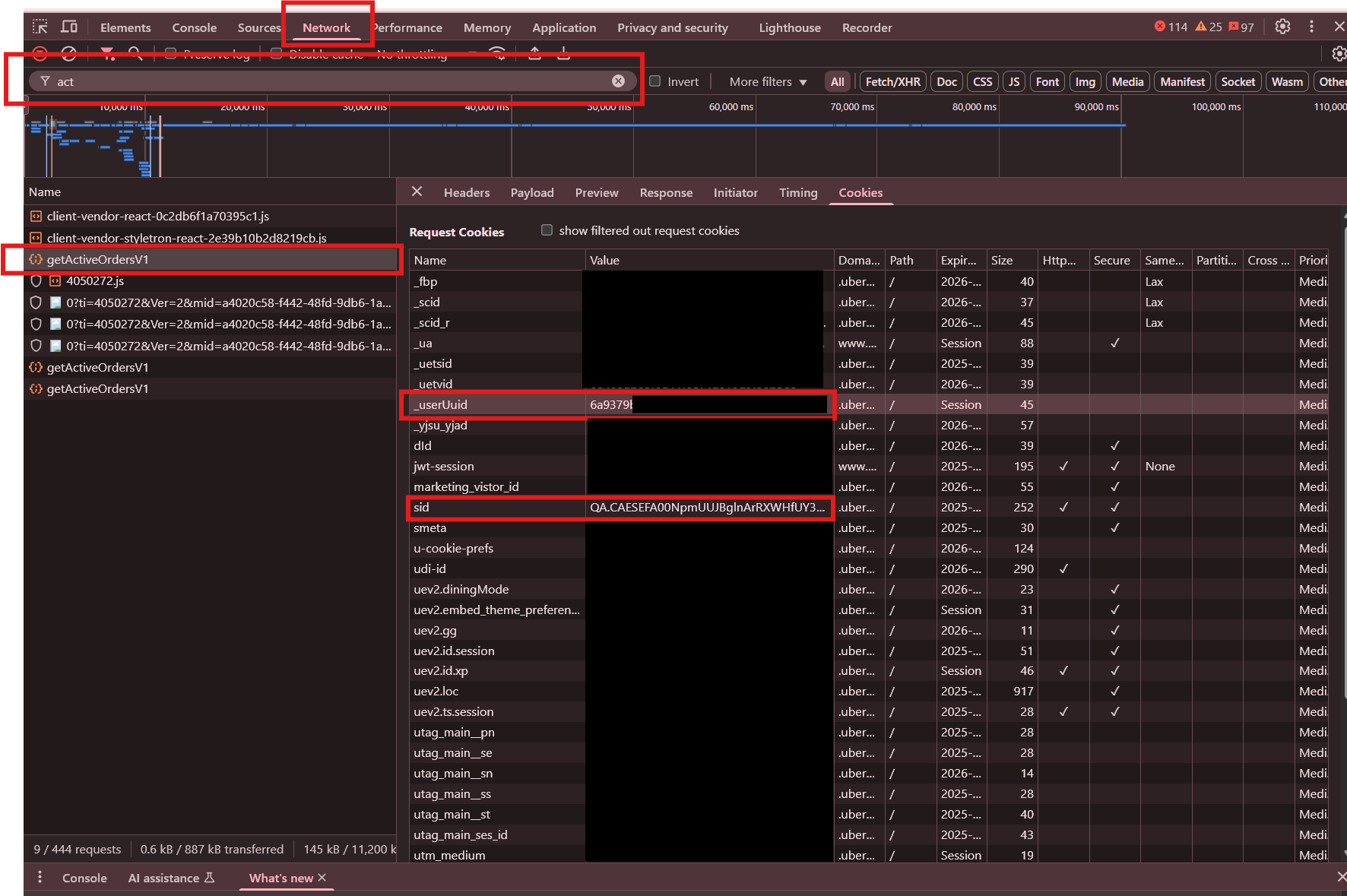Image resolution: width=1347 pixels, height=896 pixels.
Task: Open the drawer three-dot menu
Action: (40, 878)
